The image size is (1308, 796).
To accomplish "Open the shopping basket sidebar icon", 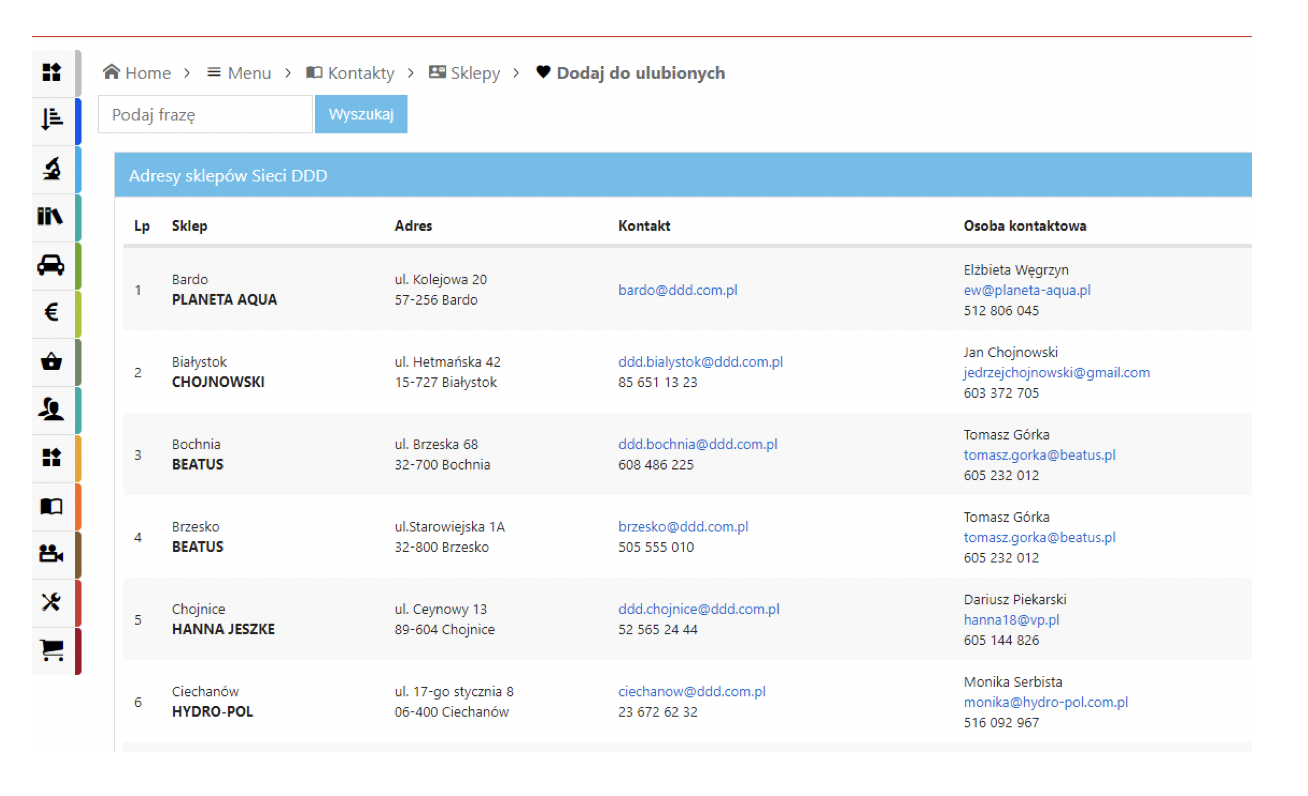I will pyautogui.click(x=52, y=362).
